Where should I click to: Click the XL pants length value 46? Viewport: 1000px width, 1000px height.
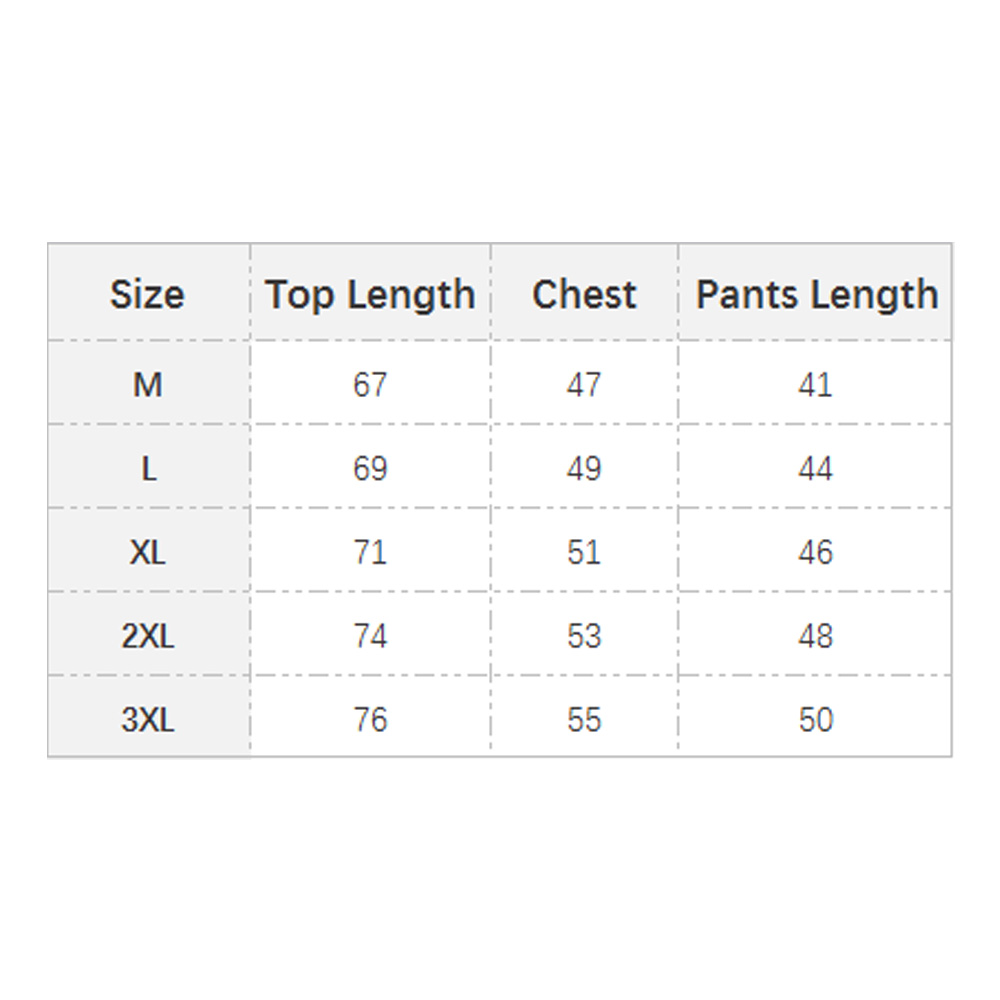816,552
